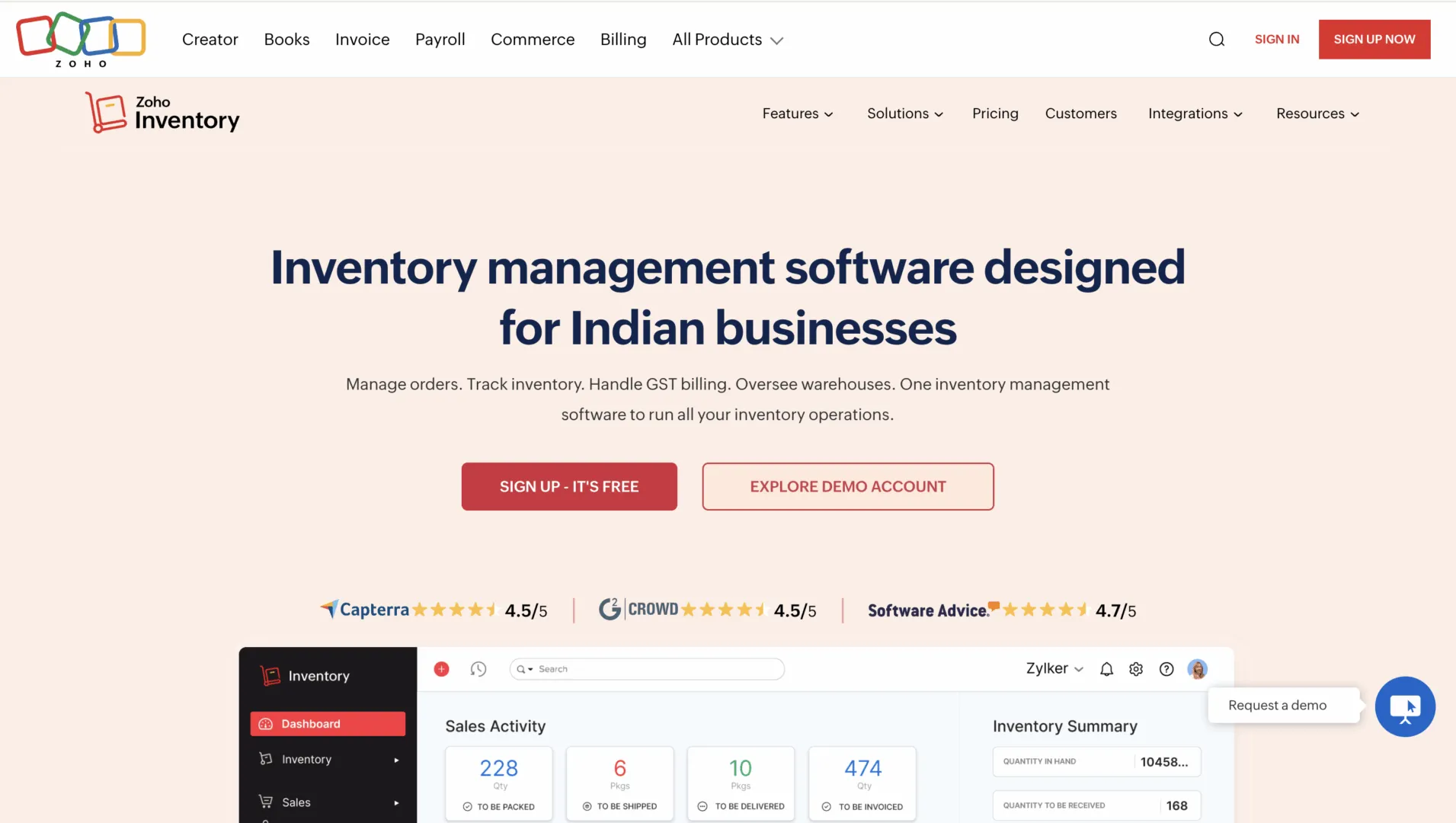This screenshot has width=1456, height=823.
Task: Open Commerce in top navigation
Action: pyautogui.click(x=533, y=40)
